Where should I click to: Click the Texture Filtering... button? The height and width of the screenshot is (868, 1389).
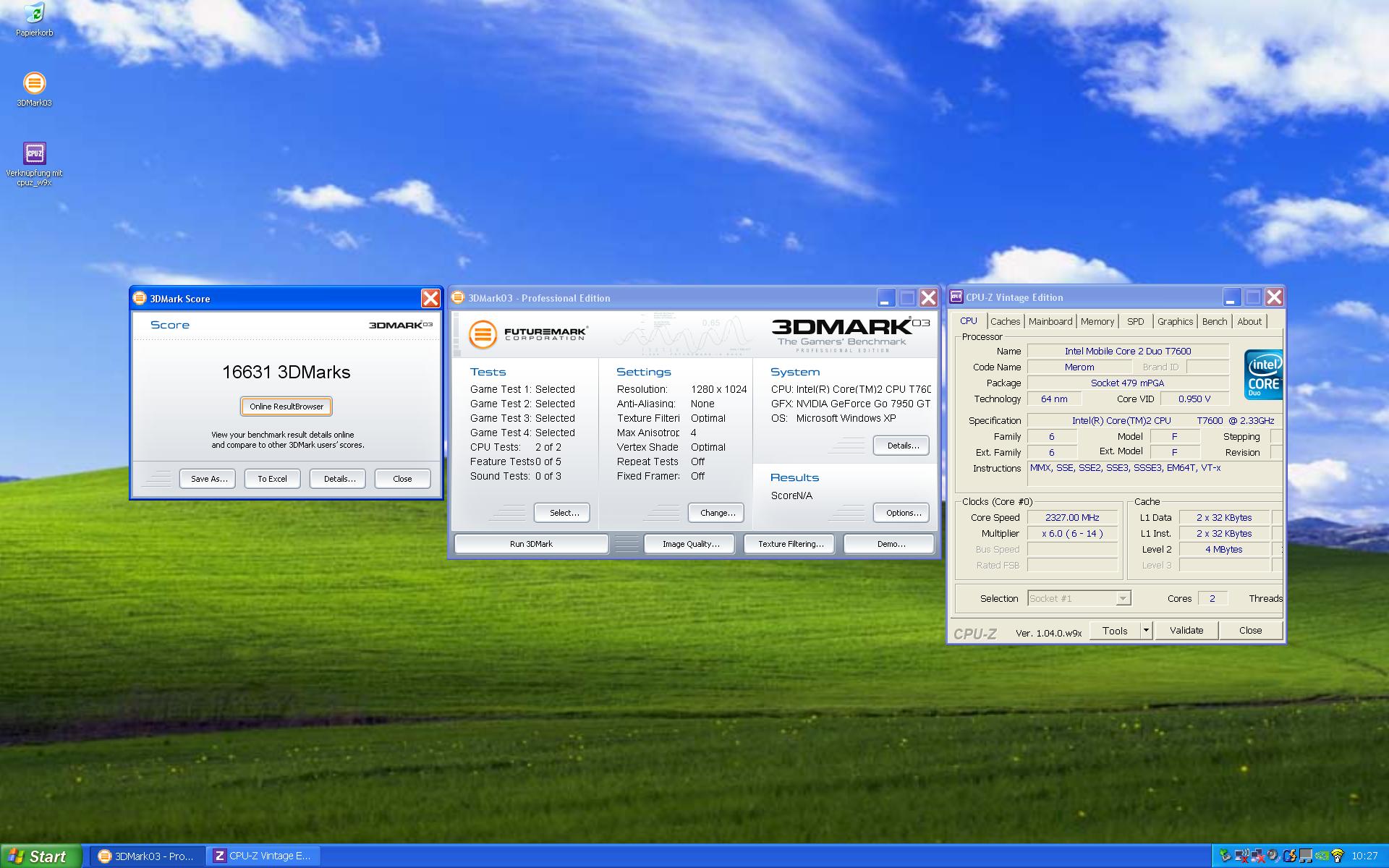(x=790, y=544)
